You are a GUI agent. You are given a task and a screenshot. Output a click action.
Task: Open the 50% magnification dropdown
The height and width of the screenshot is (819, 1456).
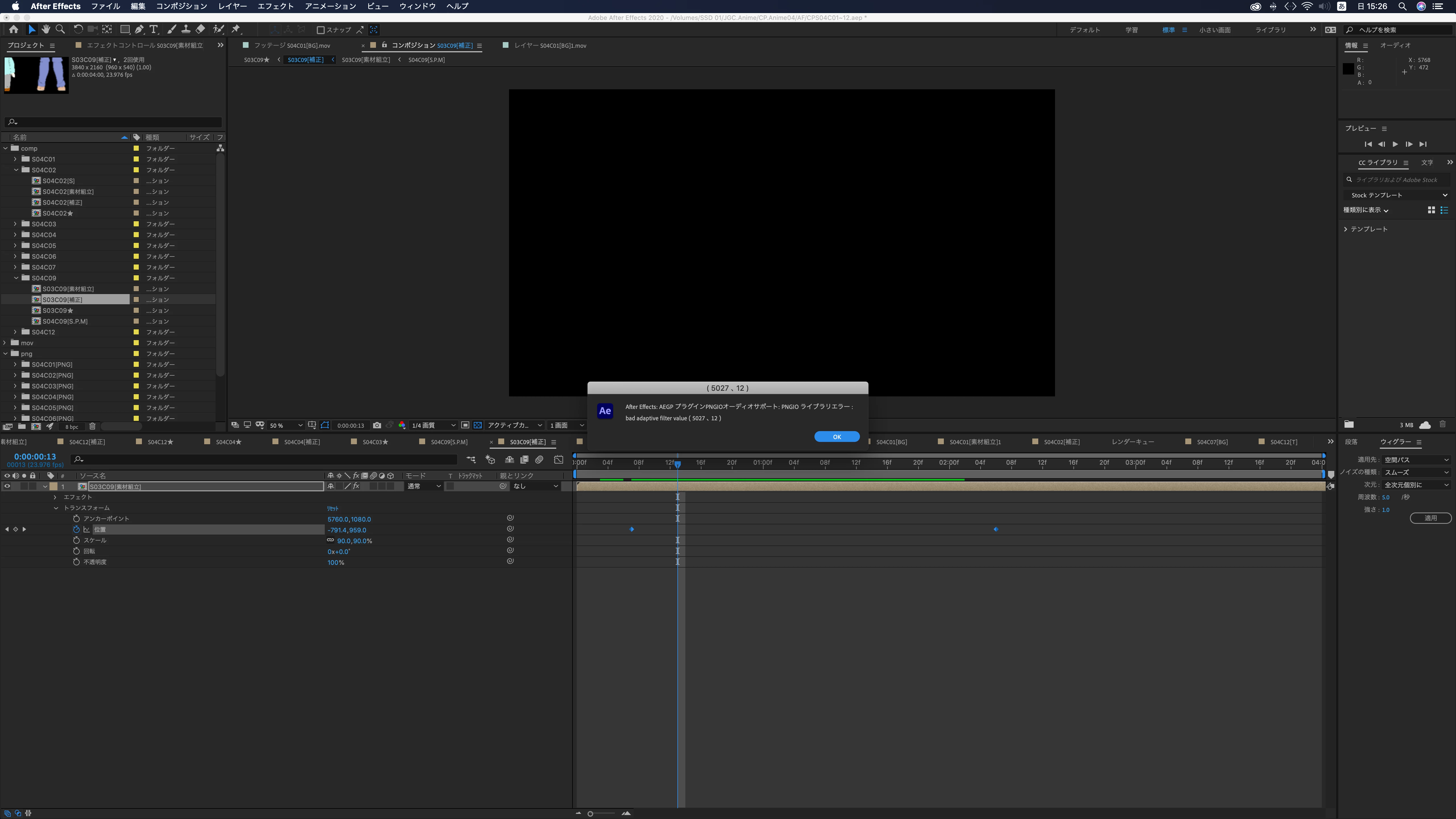coord(286,425)
